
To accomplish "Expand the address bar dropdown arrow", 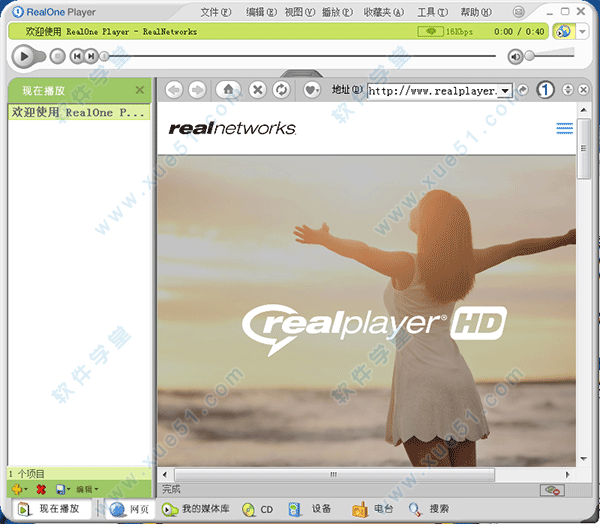I will 505,91.
